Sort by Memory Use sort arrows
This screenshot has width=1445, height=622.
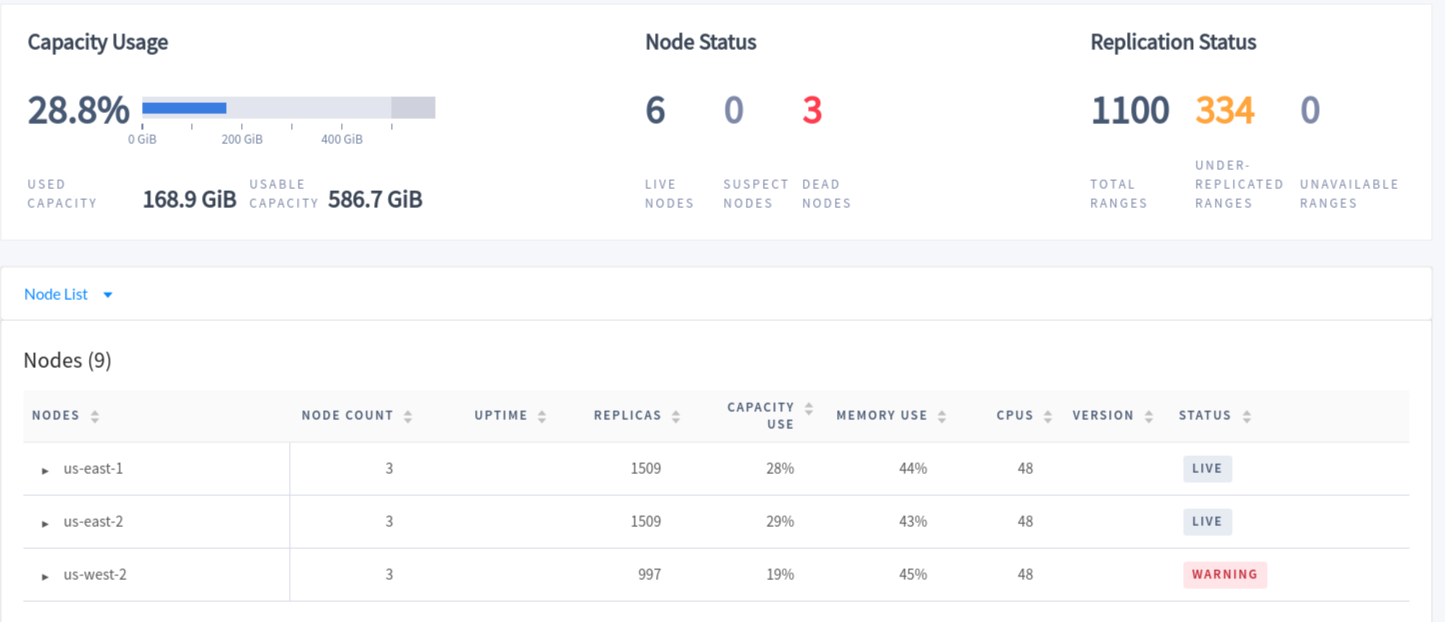tap(942, 416)
